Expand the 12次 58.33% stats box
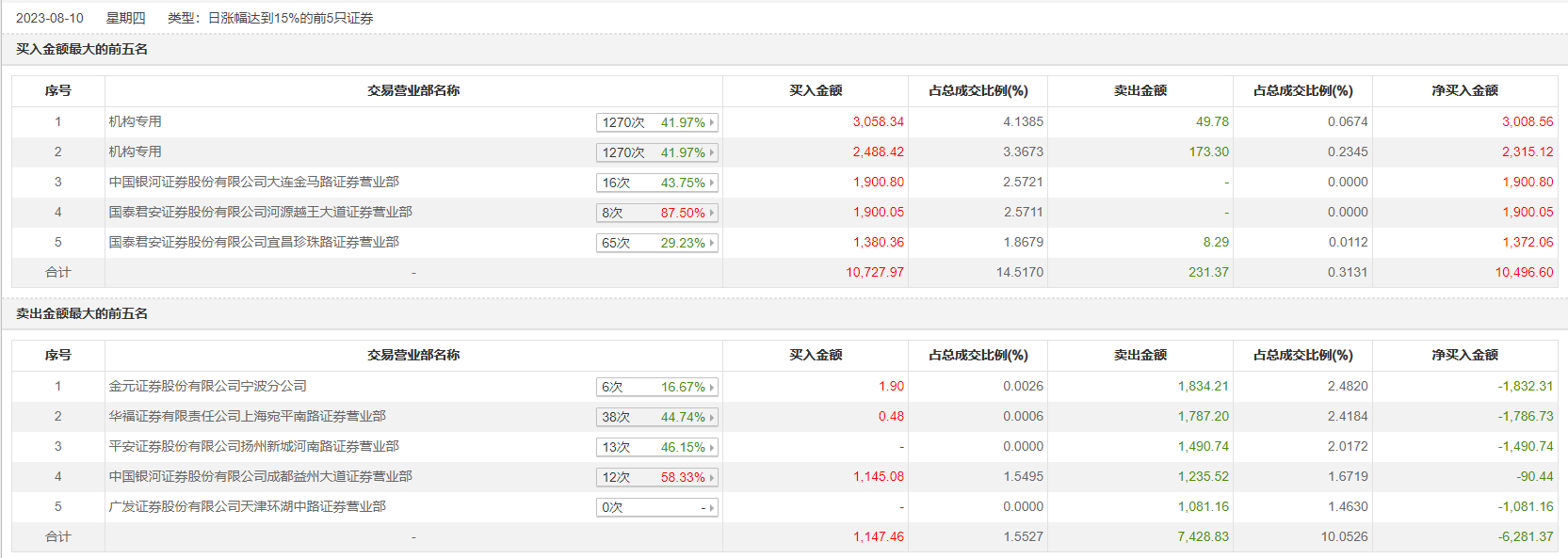 pyautogui.click(x=656, y=477)
